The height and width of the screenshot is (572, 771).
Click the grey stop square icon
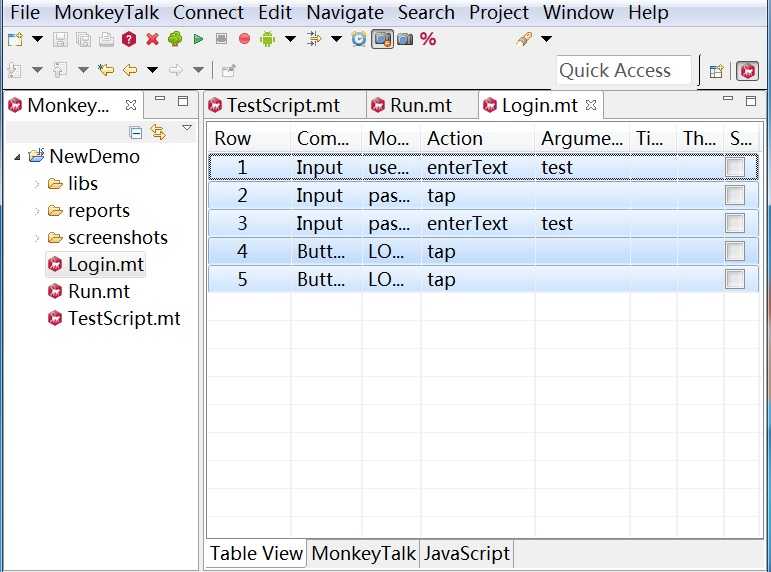pos(221,38)
